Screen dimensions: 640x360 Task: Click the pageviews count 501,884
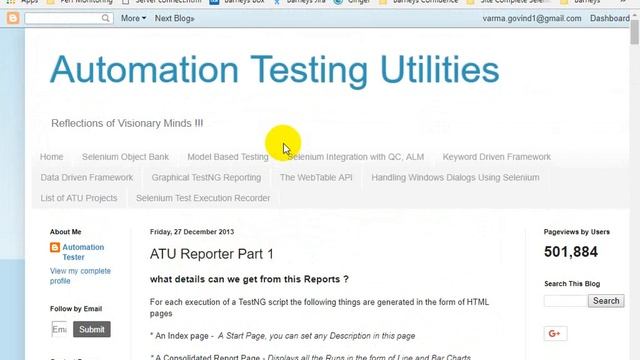point(571,252)
